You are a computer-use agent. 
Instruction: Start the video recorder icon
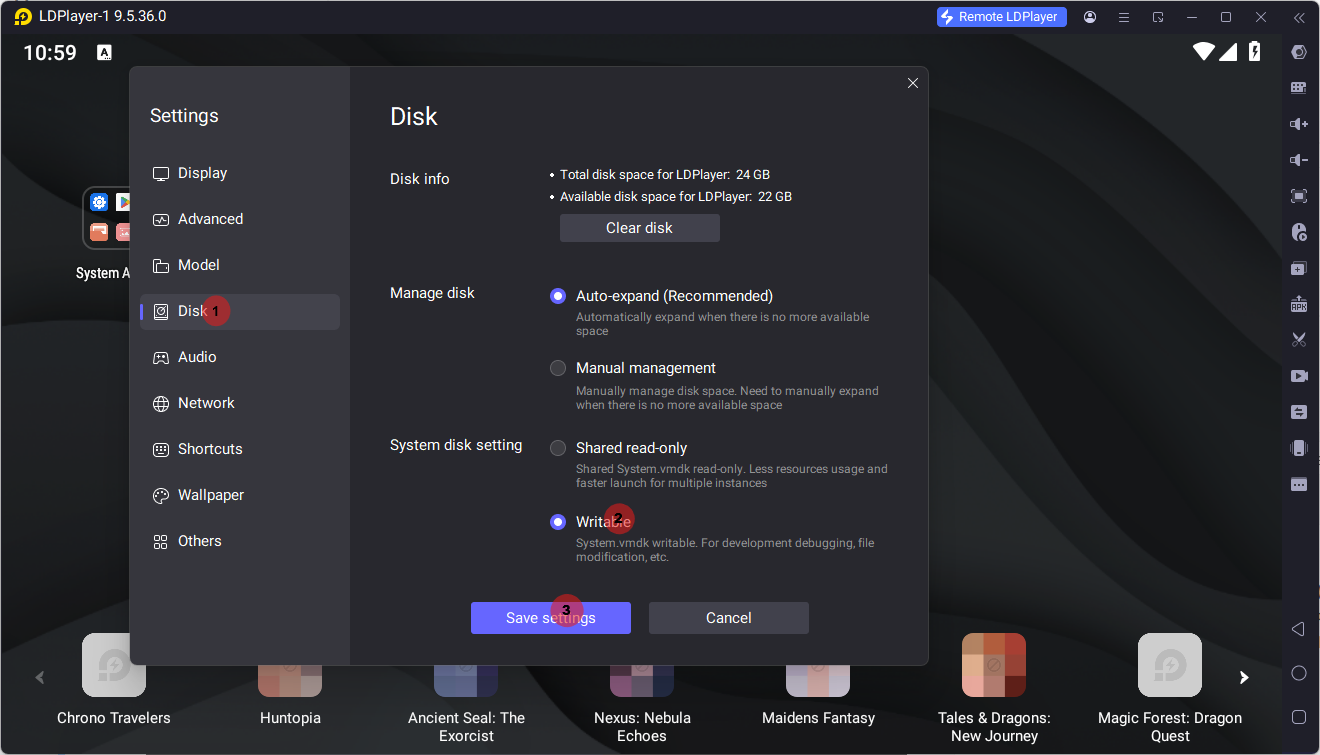coord(1299,376)
